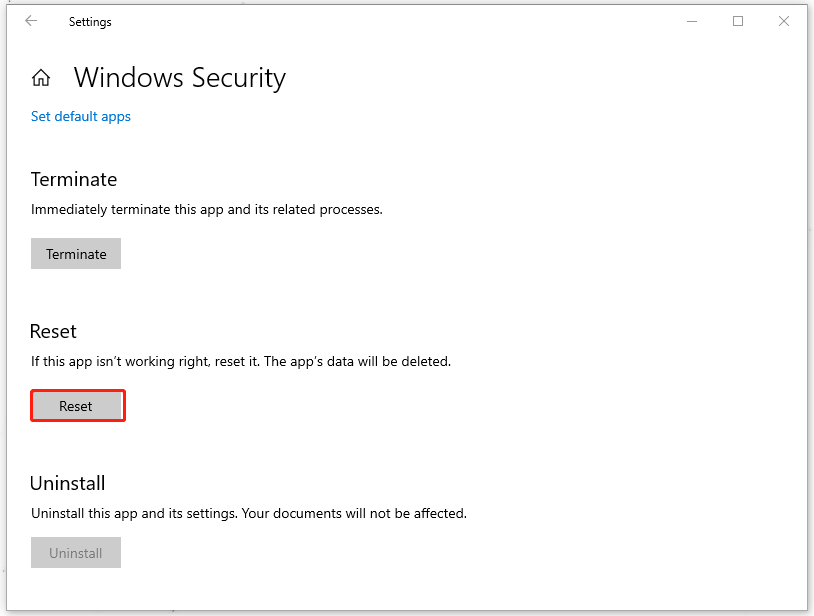This screenshot has width=814, height=616.
Task: Click the Reset section heading
Action: 53,331
